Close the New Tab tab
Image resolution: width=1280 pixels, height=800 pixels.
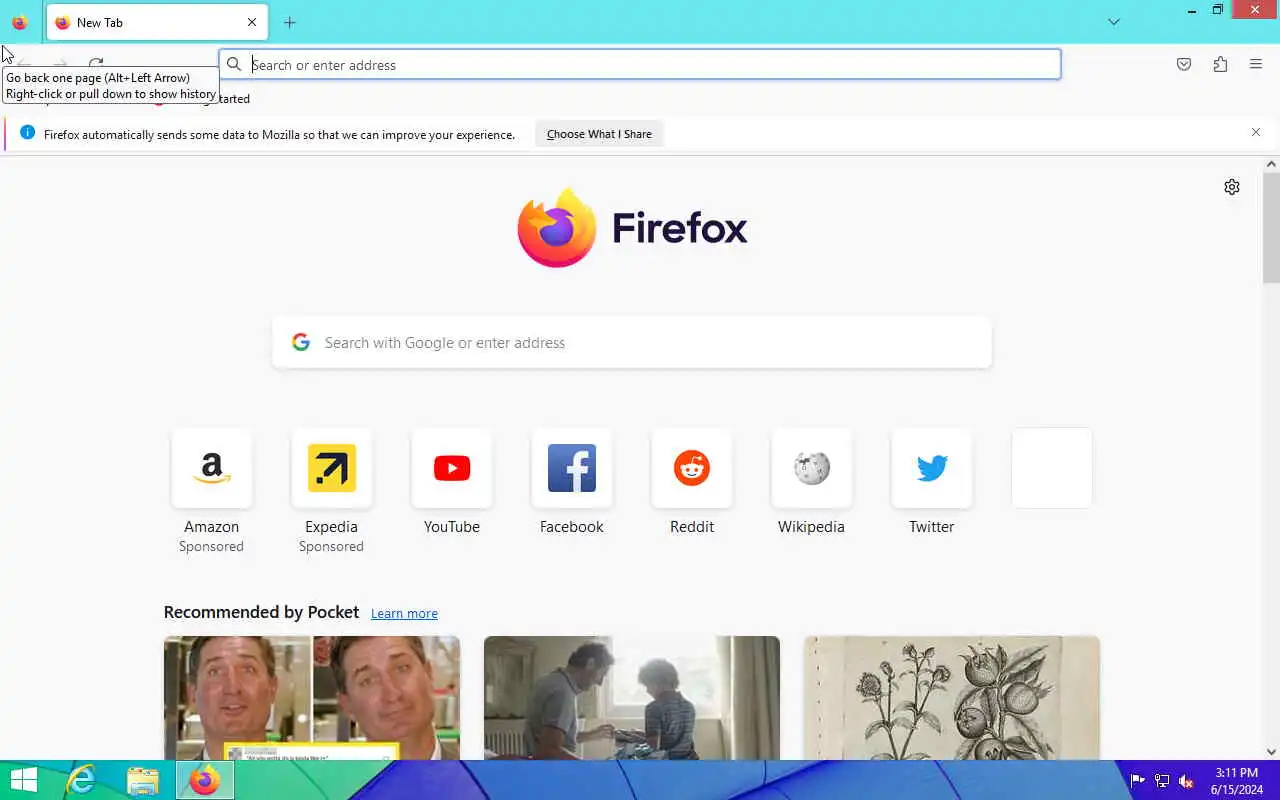(x=252, y=22)
